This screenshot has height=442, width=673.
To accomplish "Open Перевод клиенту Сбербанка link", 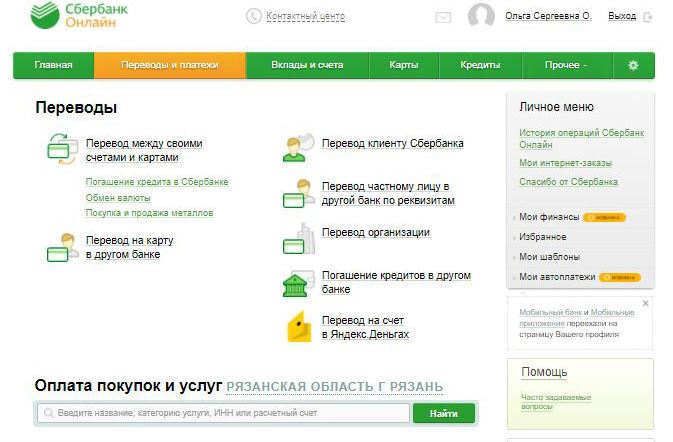I will [393, 143].
